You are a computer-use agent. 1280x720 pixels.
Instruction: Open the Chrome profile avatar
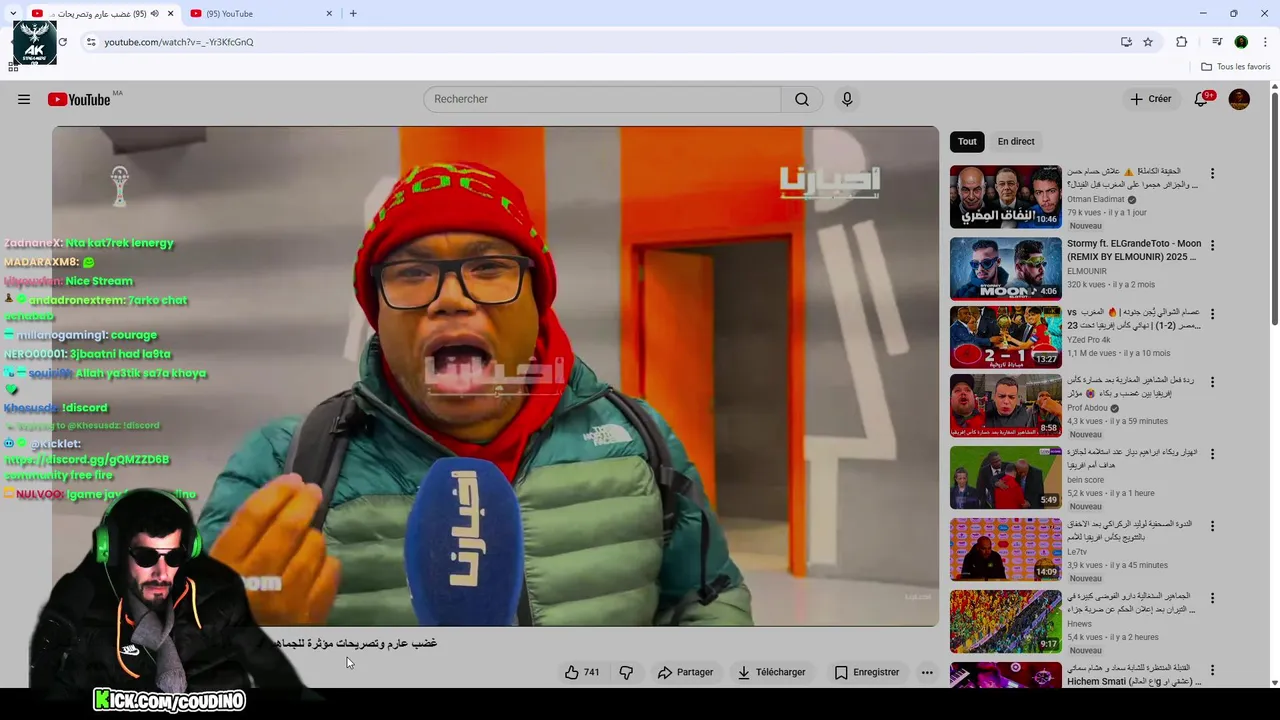(x=1241, y=42)
